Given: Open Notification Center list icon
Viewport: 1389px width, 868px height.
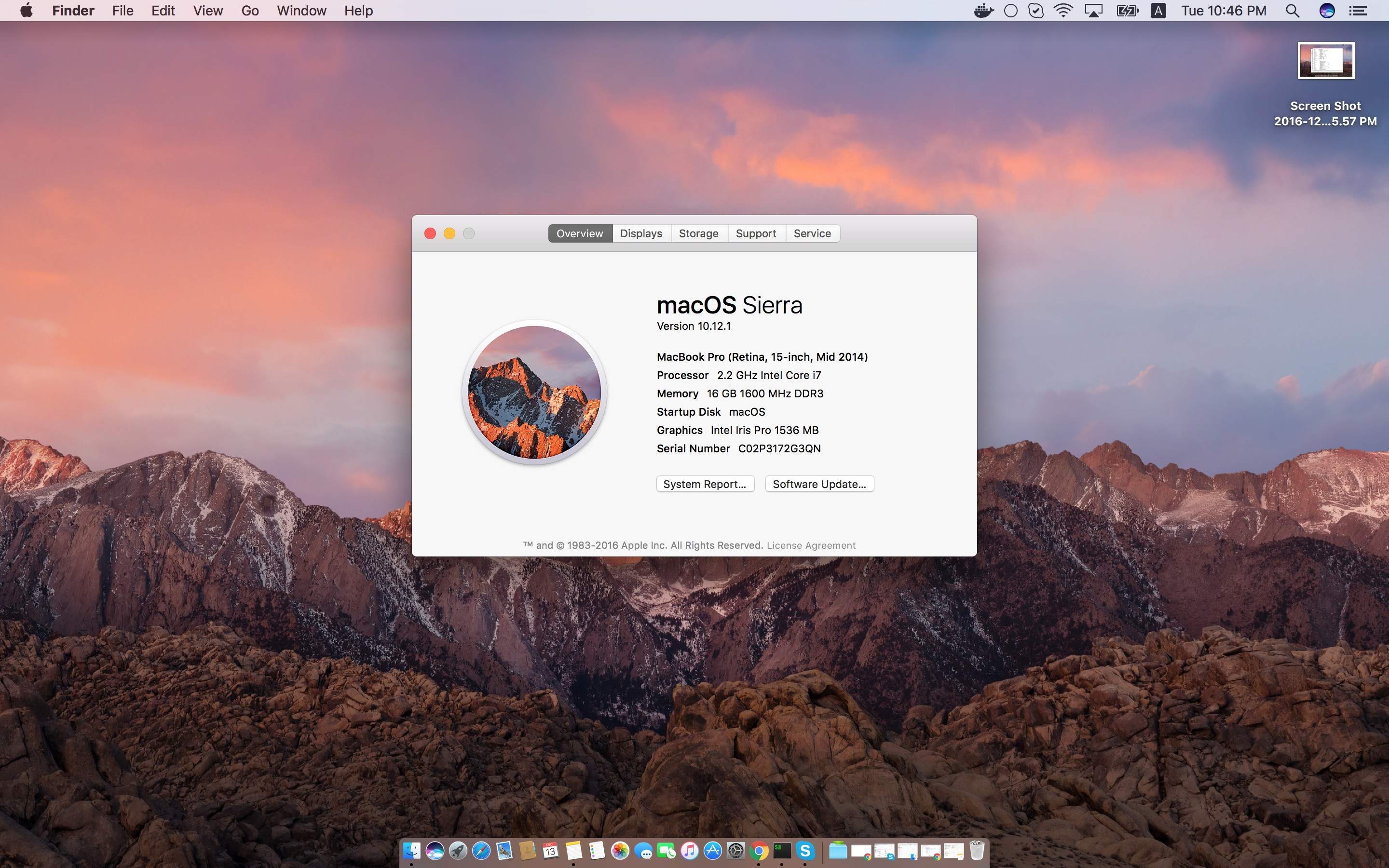Looking at the screenshot, I should tap(1358, 10).
